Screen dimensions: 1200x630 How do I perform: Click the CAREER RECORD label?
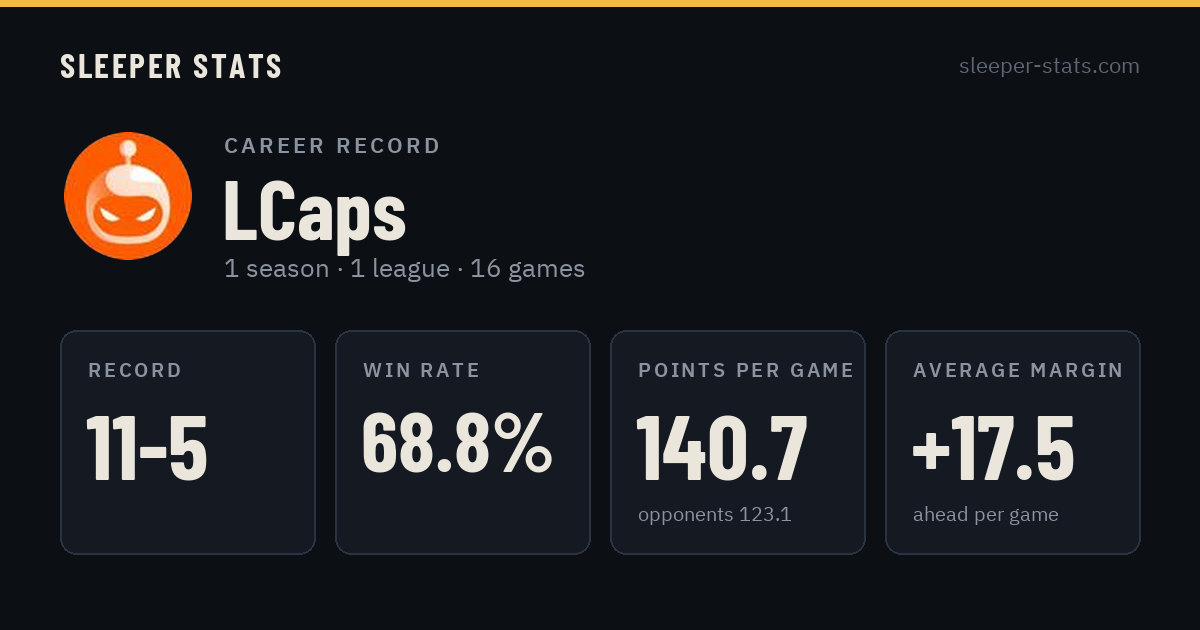[332, 146]
